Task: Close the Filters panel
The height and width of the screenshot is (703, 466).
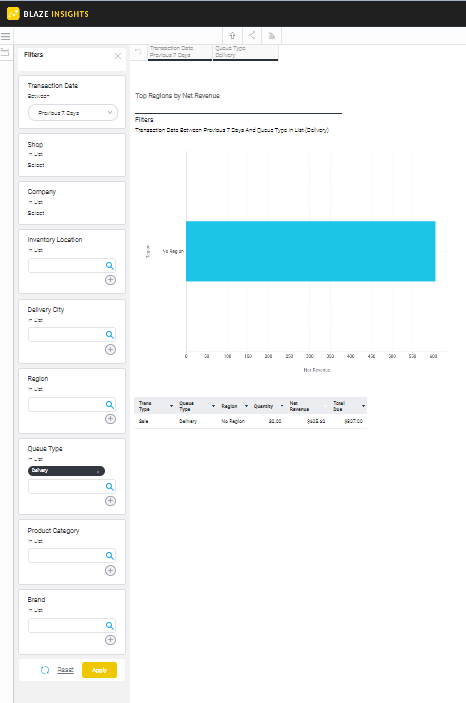Action: pyautogui.click(x=118, y=56)
